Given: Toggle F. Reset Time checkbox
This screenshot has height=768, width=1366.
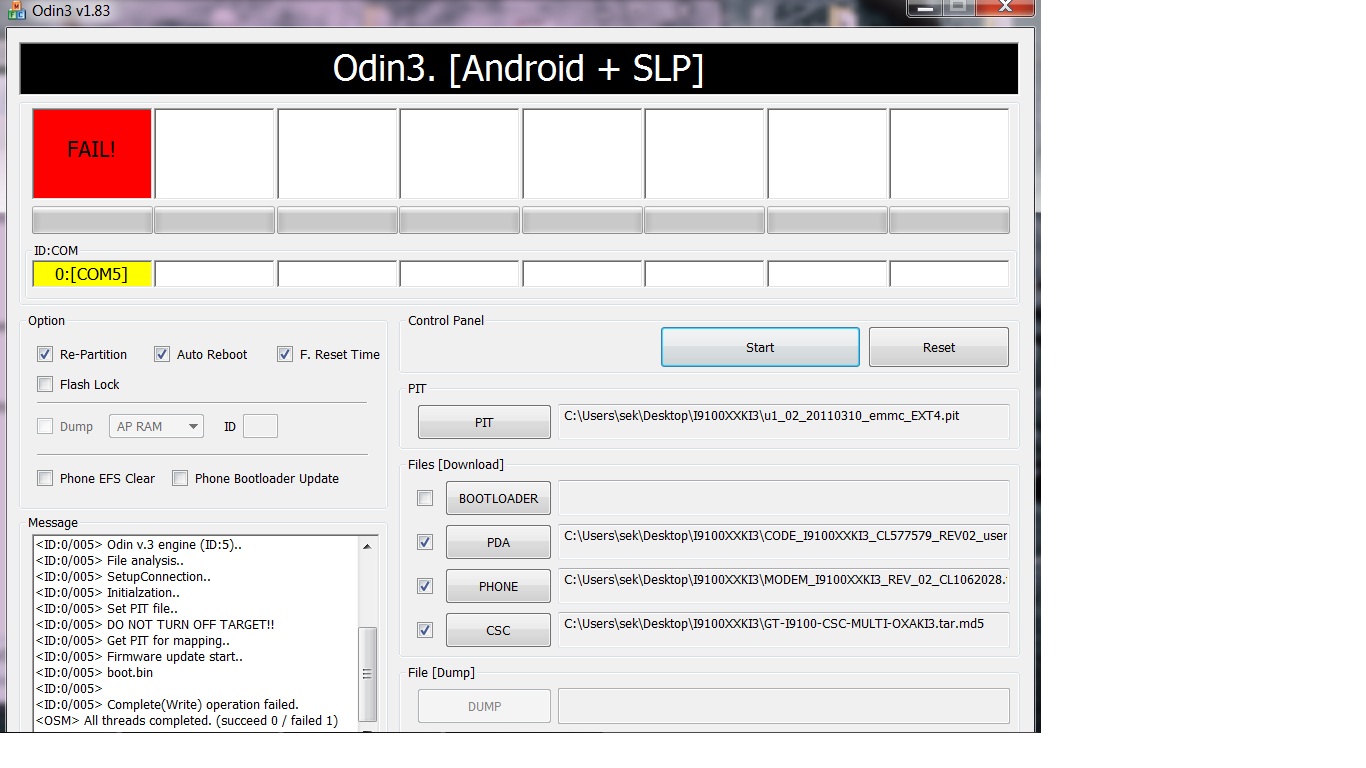Looking at the screenshot, I should pyautogui.click(x=285, y=354).
